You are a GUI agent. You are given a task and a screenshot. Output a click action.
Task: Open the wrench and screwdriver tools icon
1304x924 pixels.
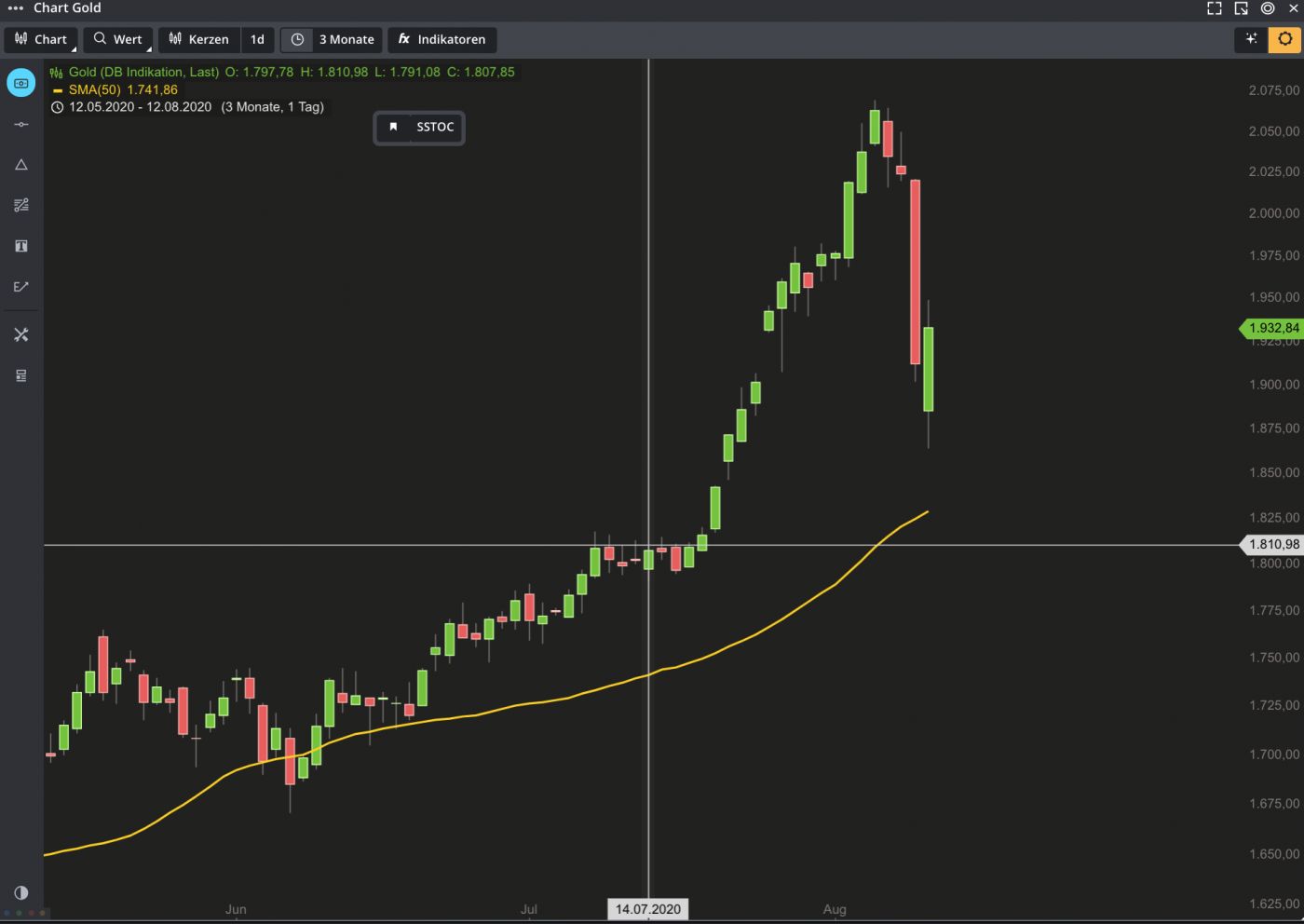tap(21, 334)
